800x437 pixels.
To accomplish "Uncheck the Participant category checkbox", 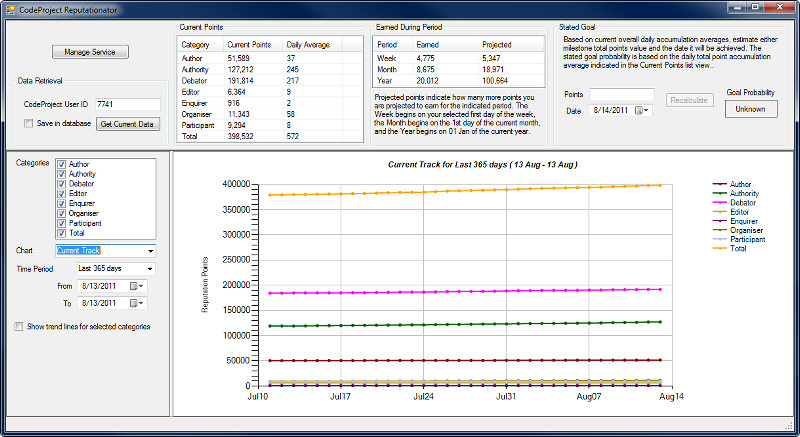I will [x=61, y=223].
